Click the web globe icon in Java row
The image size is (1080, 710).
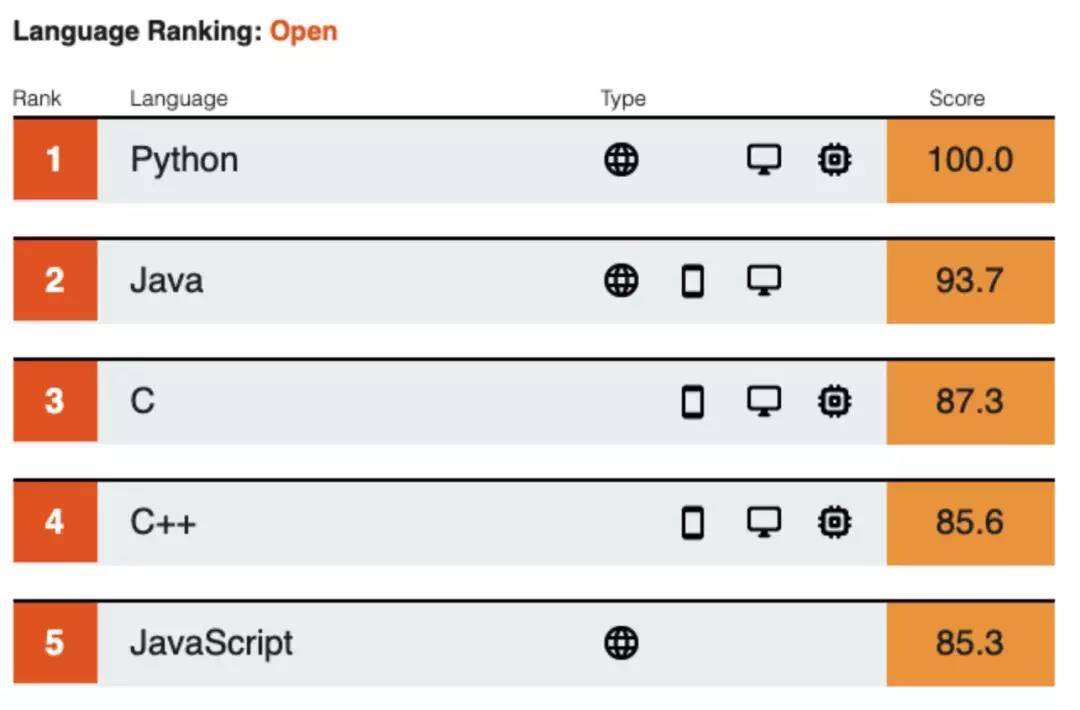(x=621, y=281)
